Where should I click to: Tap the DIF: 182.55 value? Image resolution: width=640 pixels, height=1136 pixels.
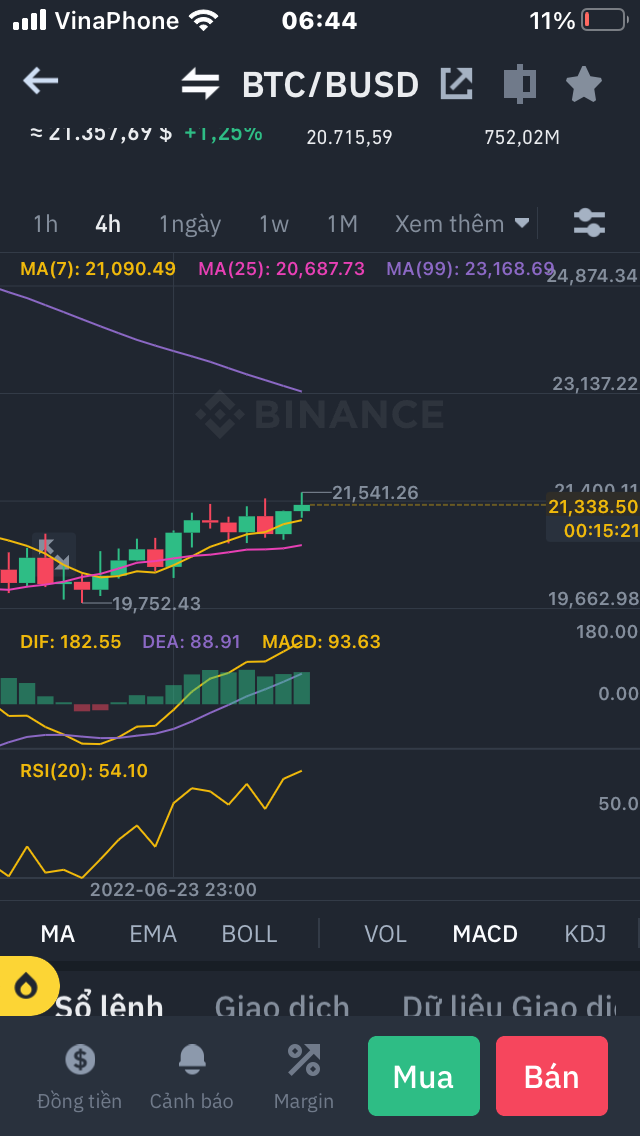click(70, 641)
